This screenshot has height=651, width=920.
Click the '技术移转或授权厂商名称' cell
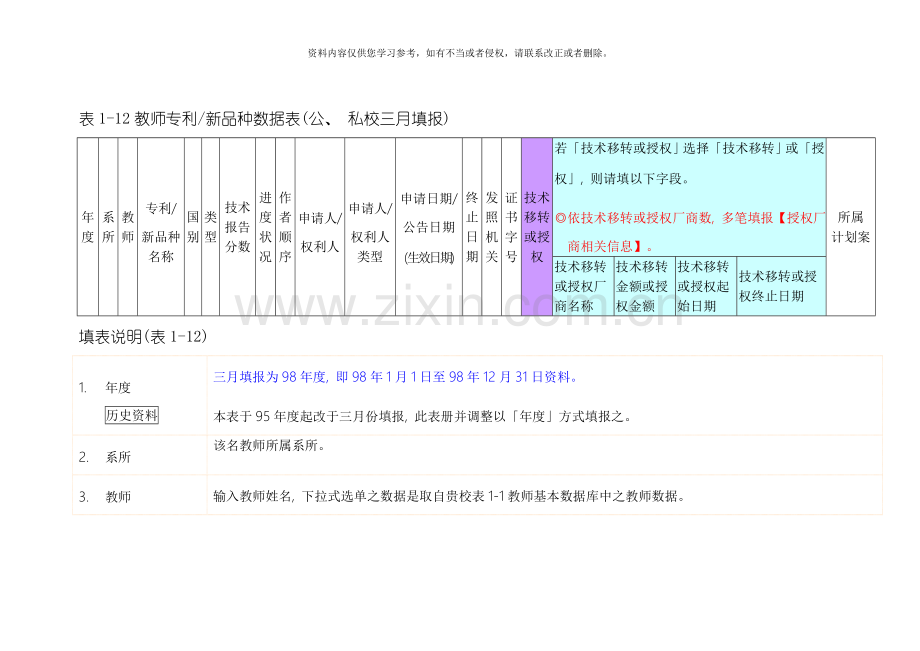tap(583, 286)
